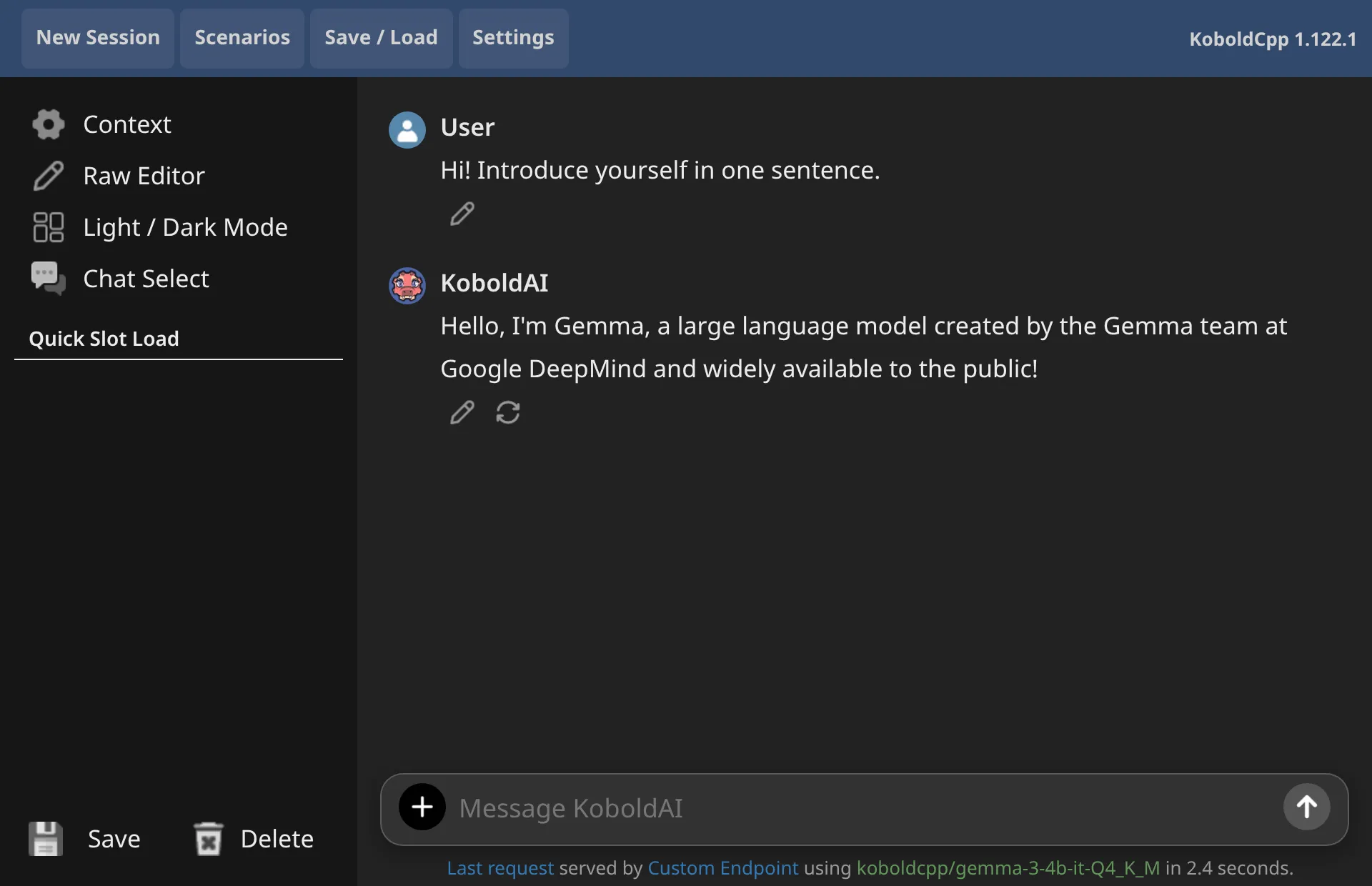The width and height of the screenshot is (1372, 886).
Task: Click the Raw Editor pencil icon
Action: coord(49,176)
